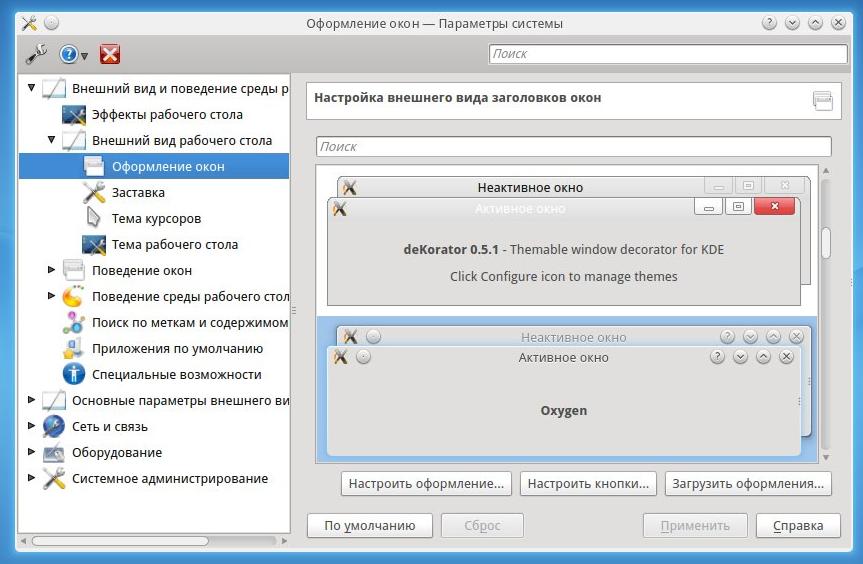
Task: Open the Тема курсоров entry
Action: pyautogui.click(x=156, y=218)
